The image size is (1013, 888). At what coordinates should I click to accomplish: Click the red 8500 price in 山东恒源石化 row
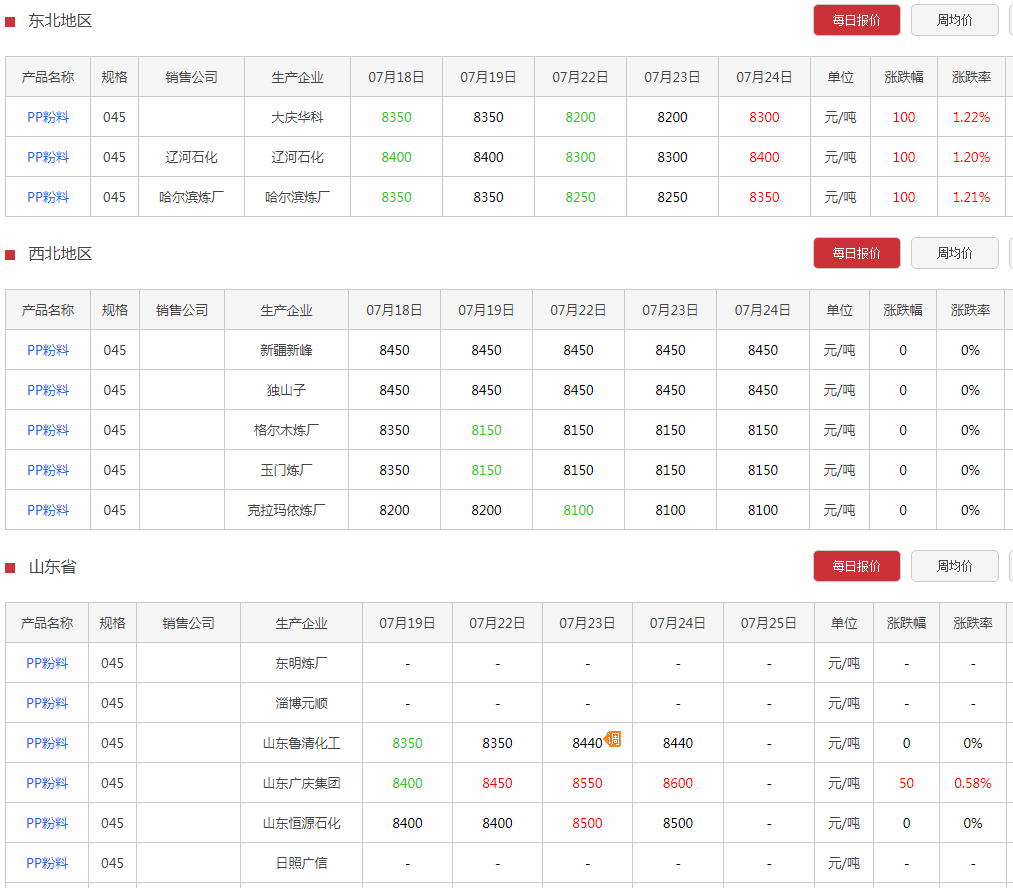tap(587, 824)
